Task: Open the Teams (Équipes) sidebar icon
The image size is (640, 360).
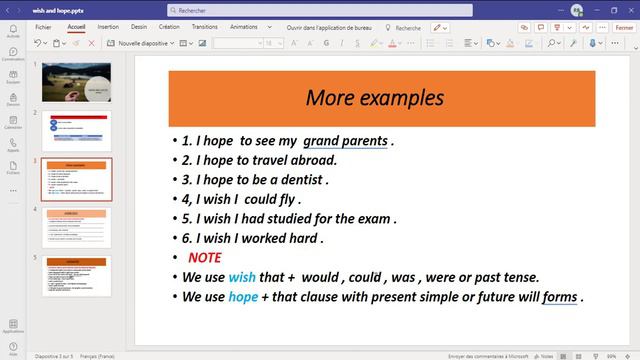Action: pyautogui.click(x=13, y=77)
